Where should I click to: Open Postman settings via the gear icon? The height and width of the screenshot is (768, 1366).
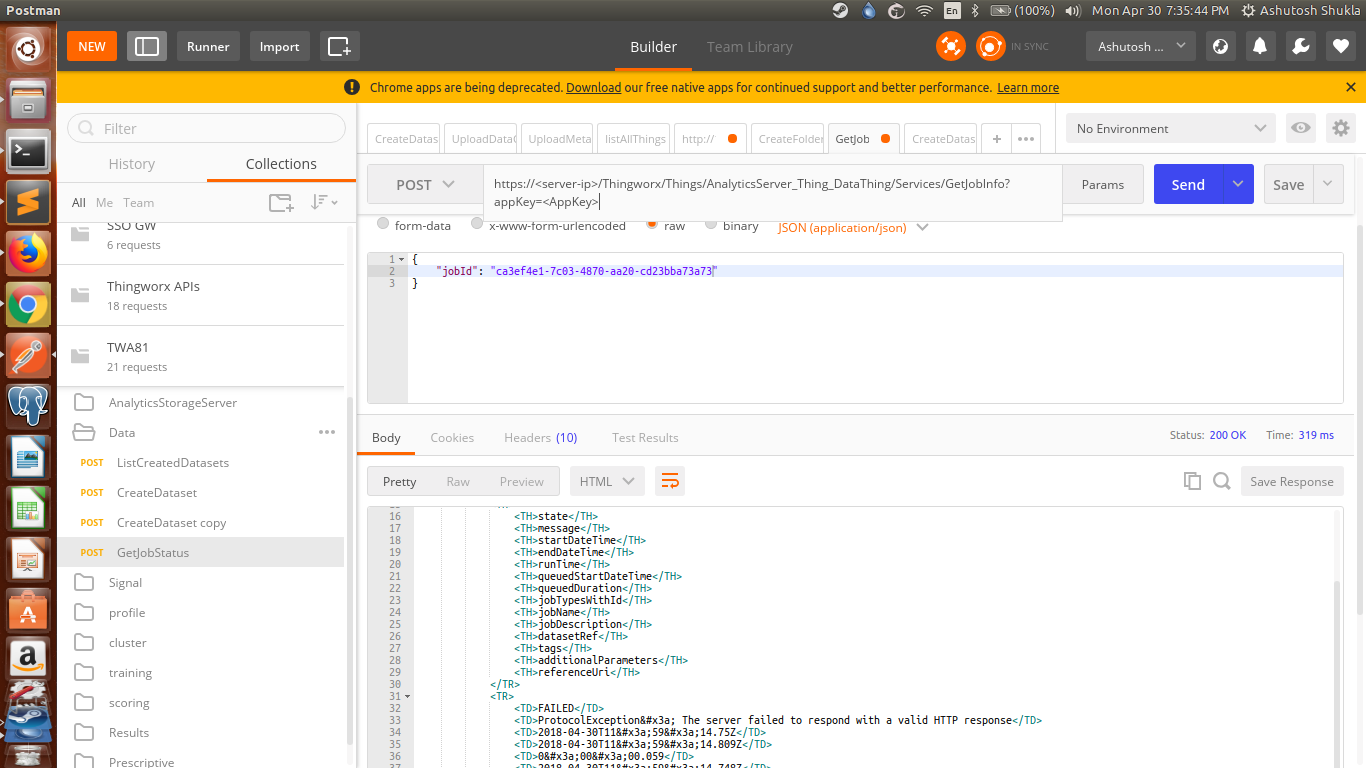tap(1340, 128)
